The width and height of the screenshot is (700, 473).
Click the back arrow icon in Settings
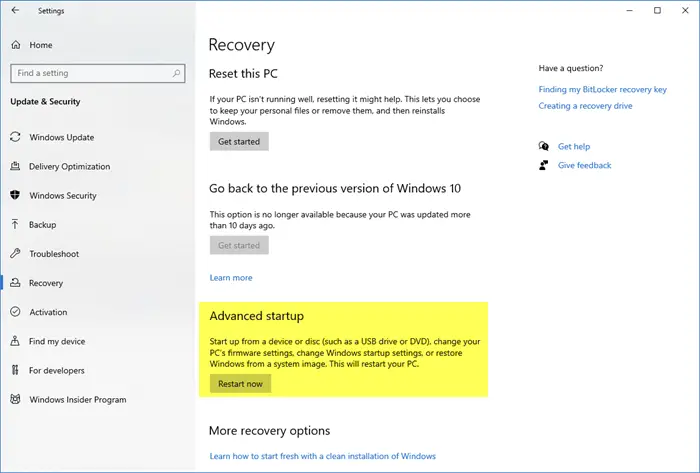15,11
